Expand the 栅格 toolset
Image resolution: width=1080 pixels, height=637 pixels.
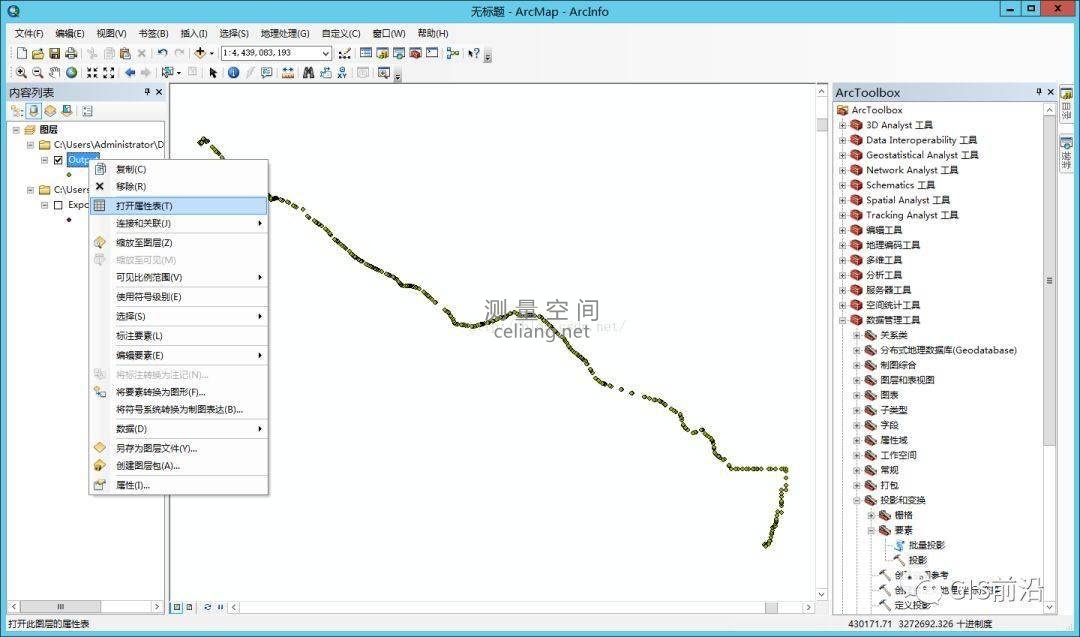coord(871,515)
